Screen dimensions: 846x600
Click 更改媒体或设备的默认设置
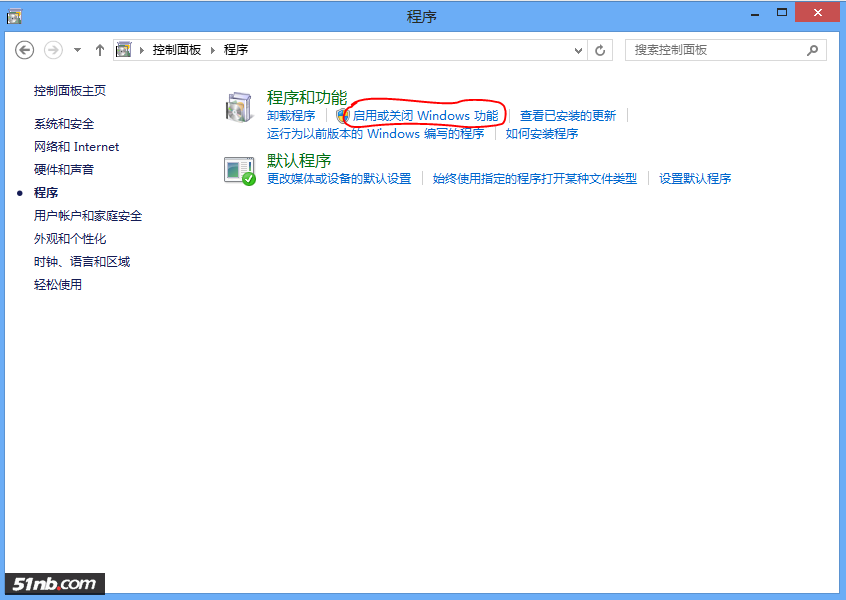[x=339, y=179]
